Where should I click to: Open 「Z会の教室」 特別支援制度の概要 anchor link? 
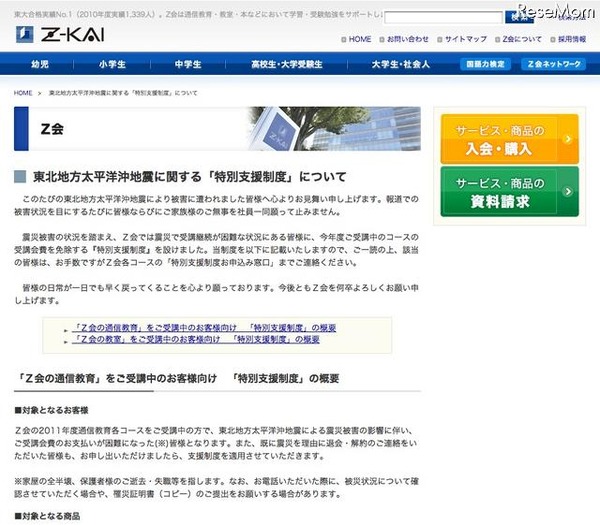[196, 339]
